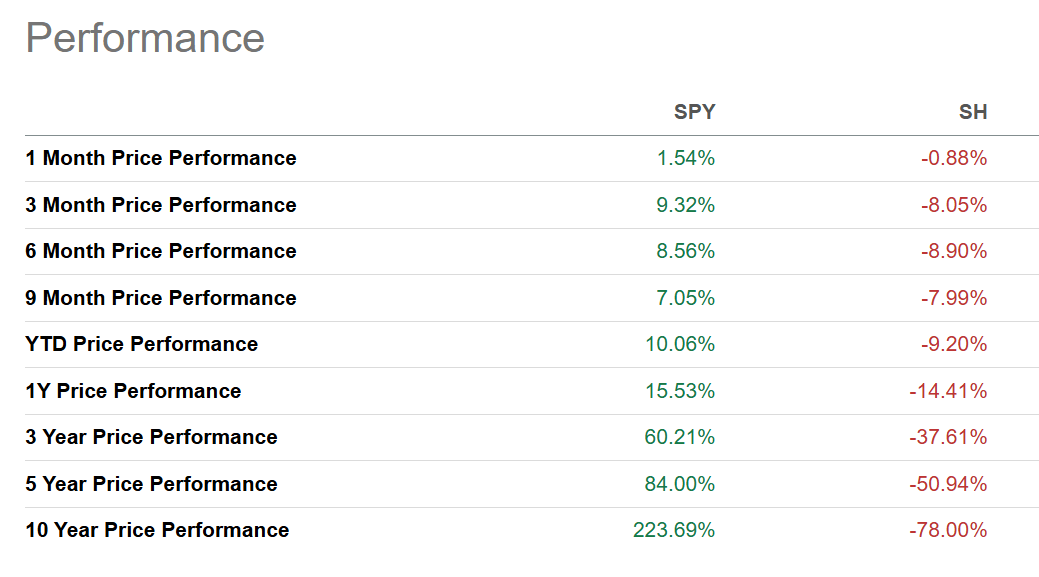Click SPY's 1 month value 1.54%
The height and width of the screenshot is (577, 1039).
(686, 158)
